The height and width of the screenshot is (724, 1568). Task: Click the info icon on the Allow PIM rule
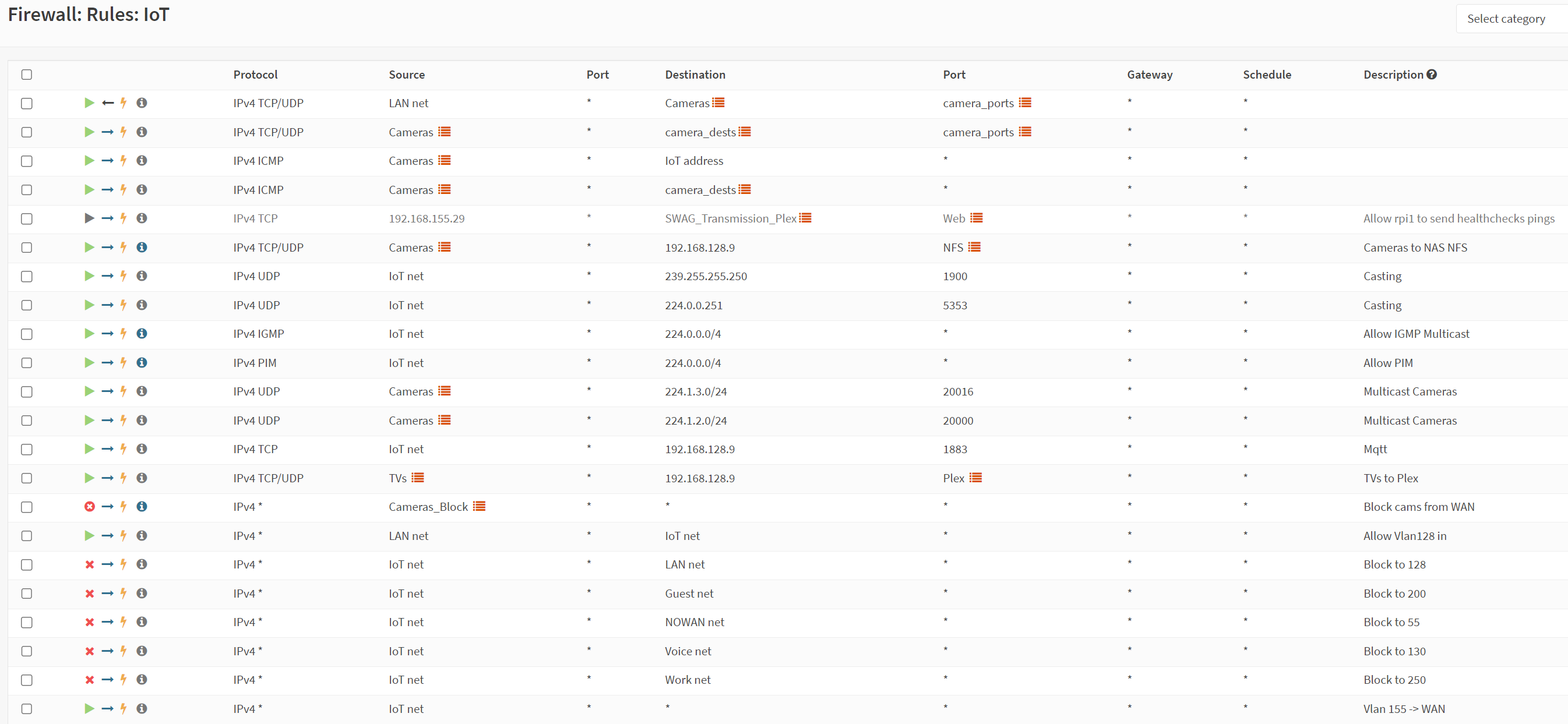click(142, 363)
